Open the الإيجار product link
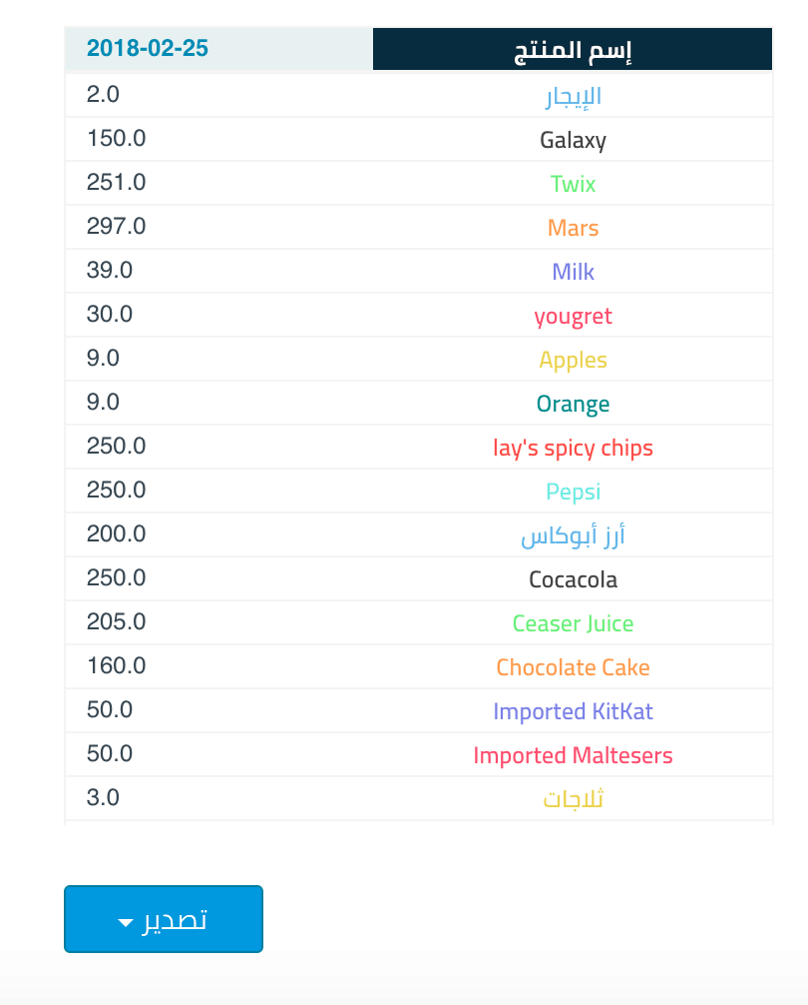The height and width of the screenshot is (1005, 808). [573, 97]
